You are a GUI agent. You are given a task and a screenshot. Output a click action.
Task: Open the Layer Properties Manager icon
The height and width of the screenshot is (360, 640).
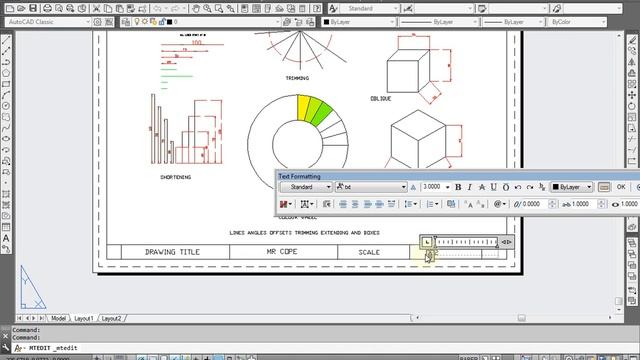click(126, 22)
